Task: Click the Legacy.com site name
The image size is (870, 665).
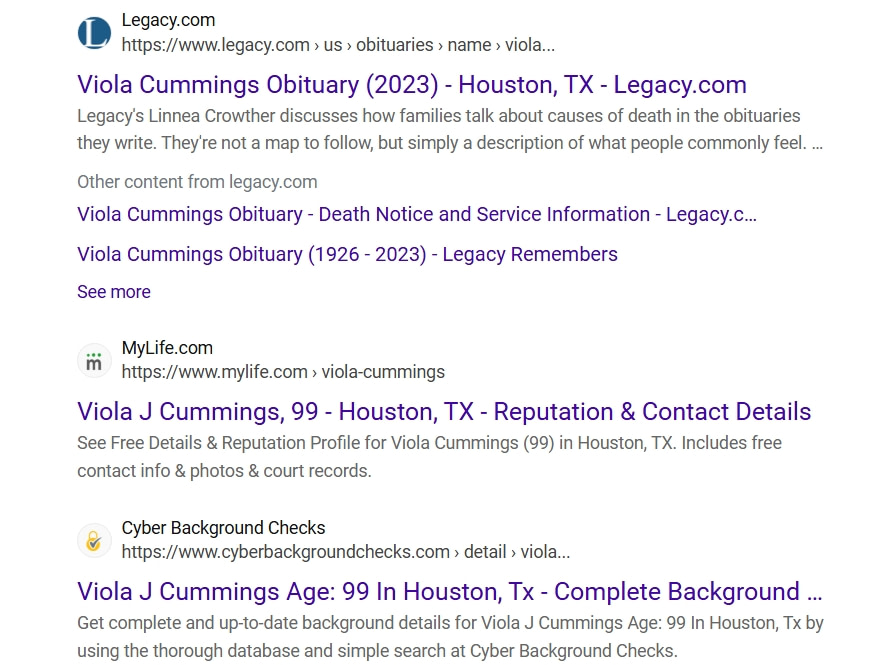Action: (168, 20)
